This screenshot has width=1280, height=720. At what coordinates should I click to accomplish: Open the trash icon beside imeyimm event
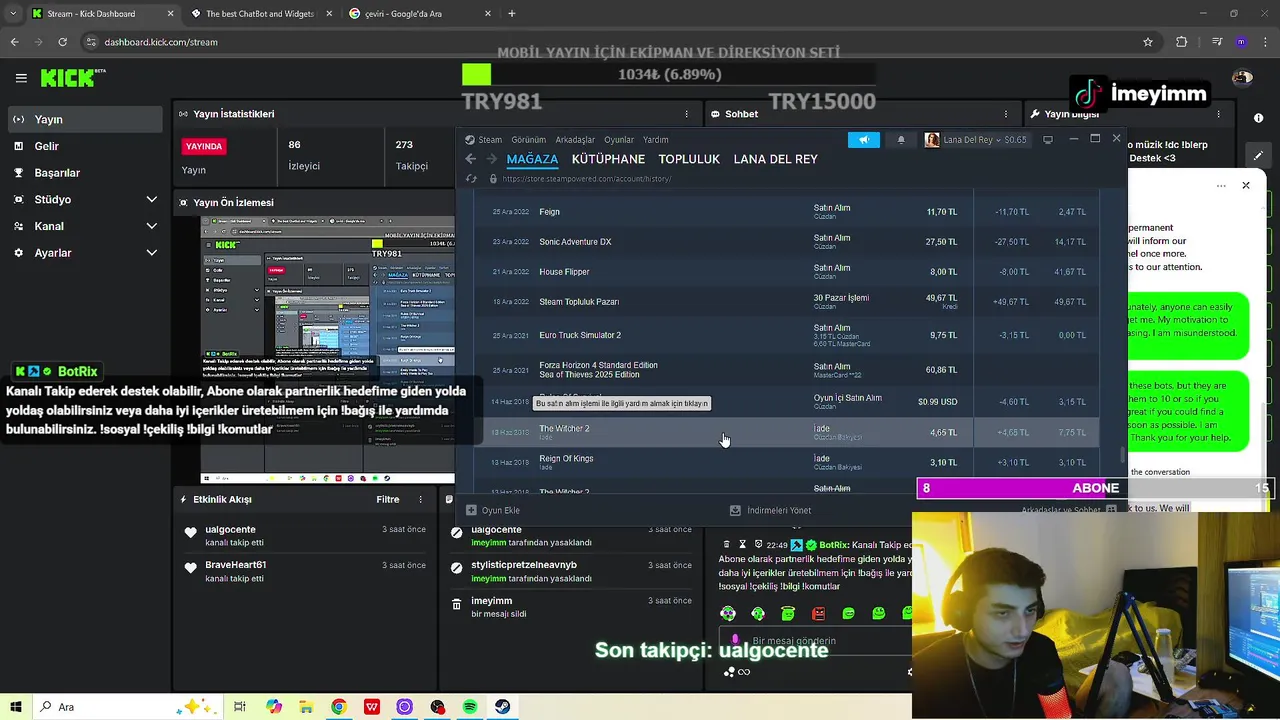point(457,605)
